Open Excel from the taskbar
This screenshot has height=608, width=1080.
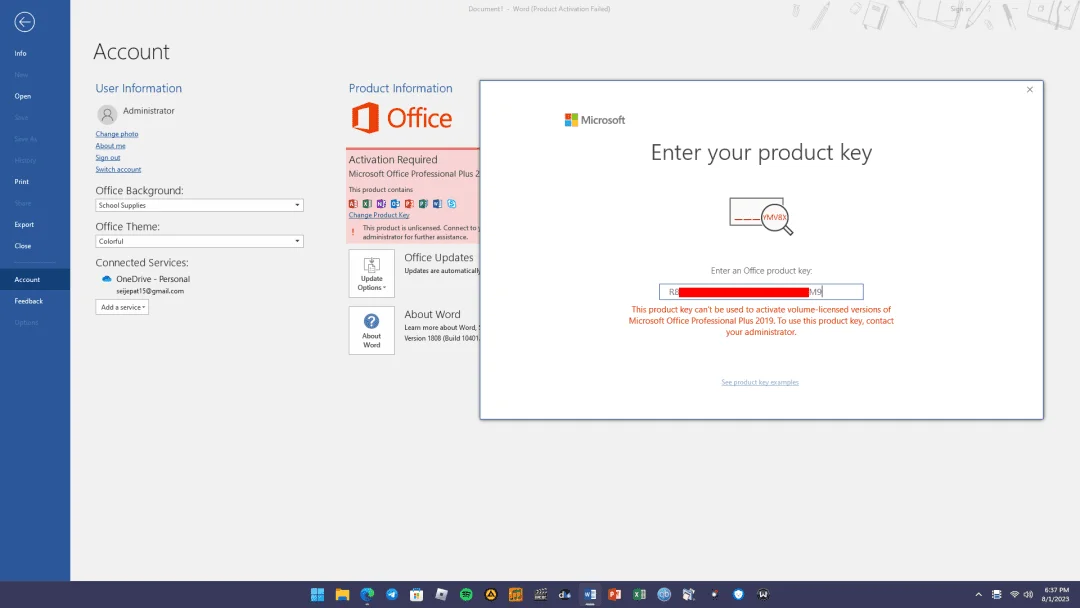[640, 594]
